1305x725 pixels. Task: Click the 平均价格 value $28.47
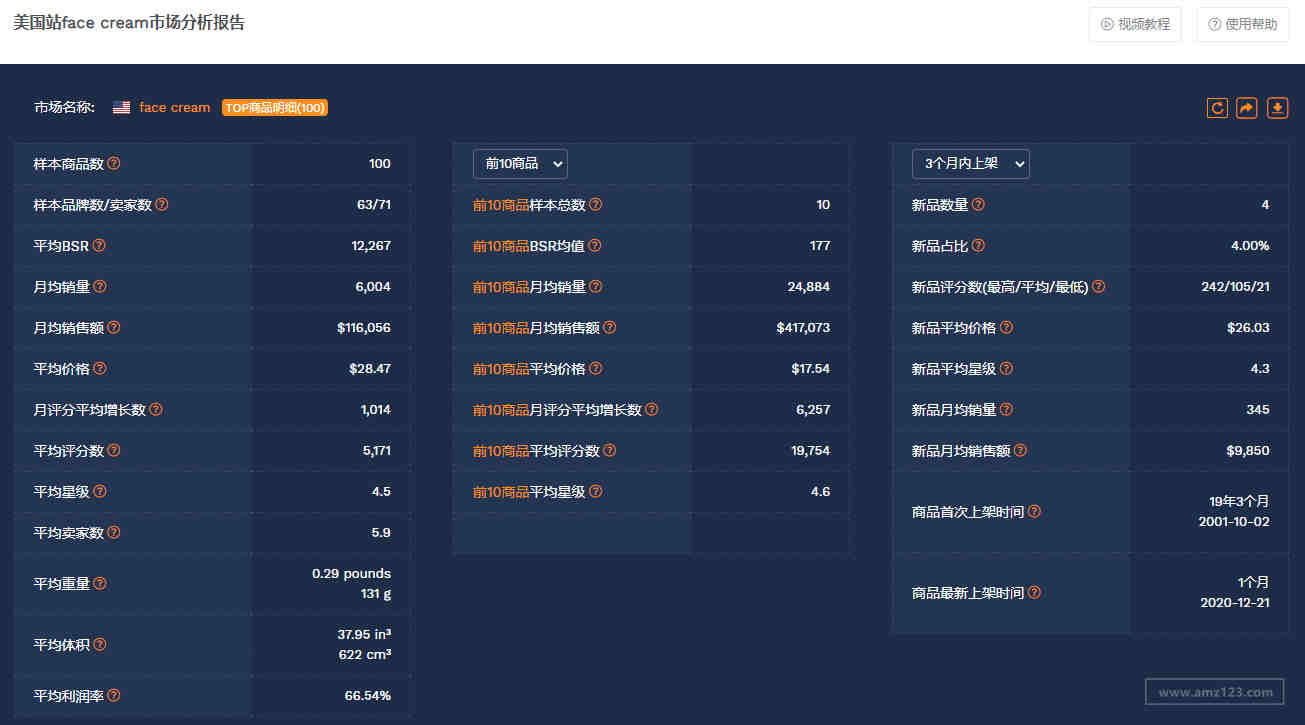click(370, 369)
